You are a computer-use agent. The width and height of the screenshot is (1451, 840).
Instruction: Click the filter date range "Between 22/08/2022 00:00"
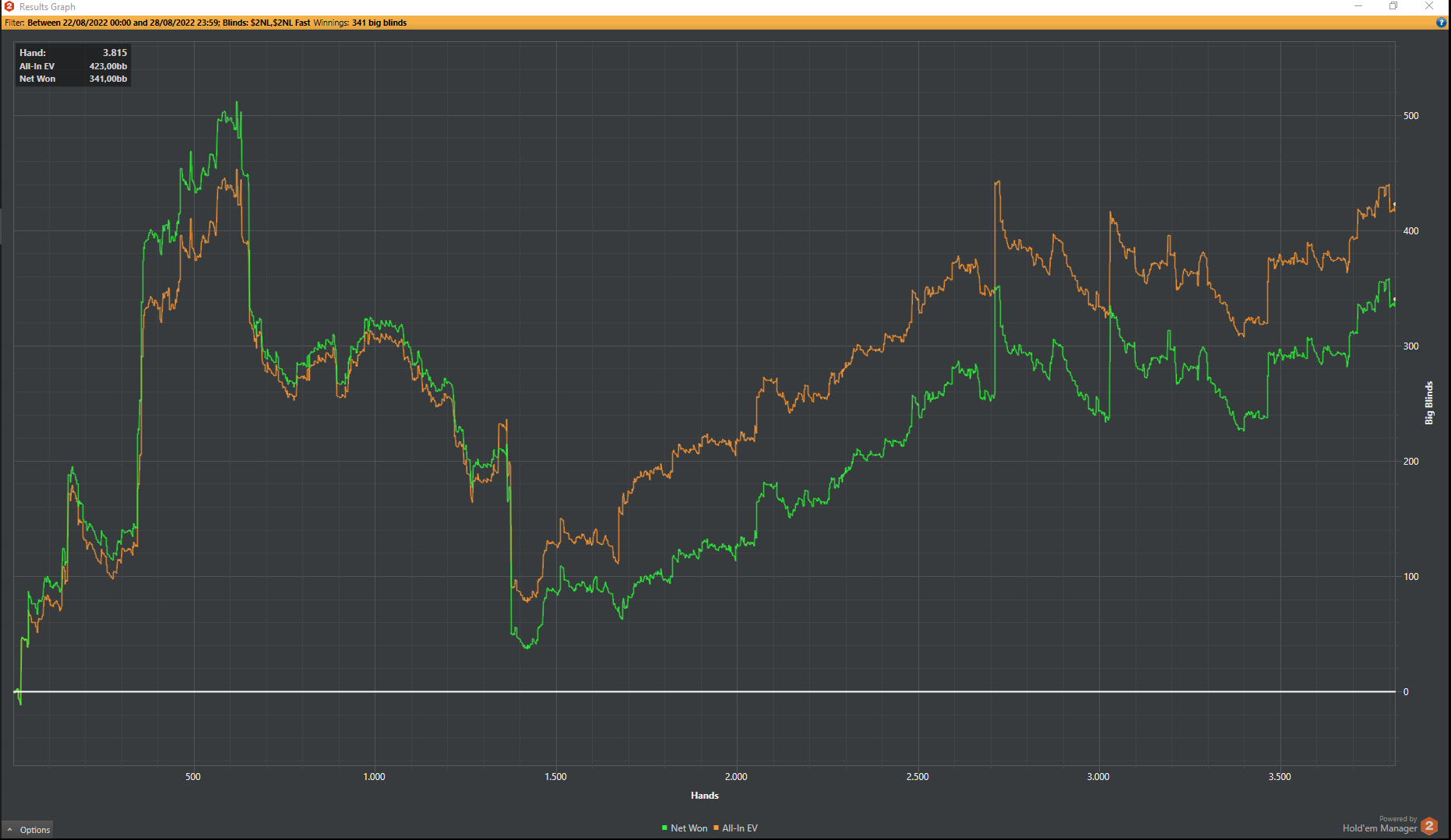(x=79, y=23)
